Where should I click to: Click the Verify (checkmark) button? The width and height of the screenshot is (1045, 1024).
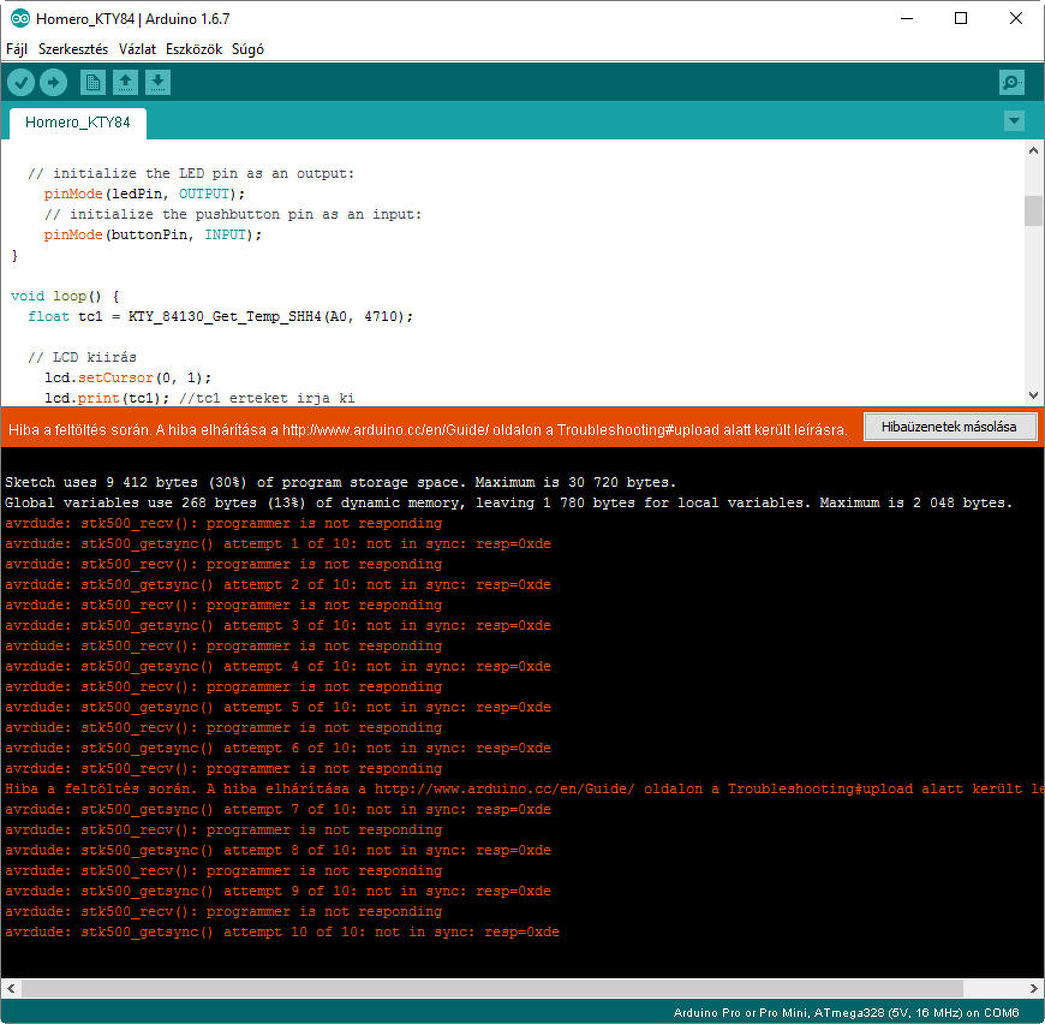21,83
